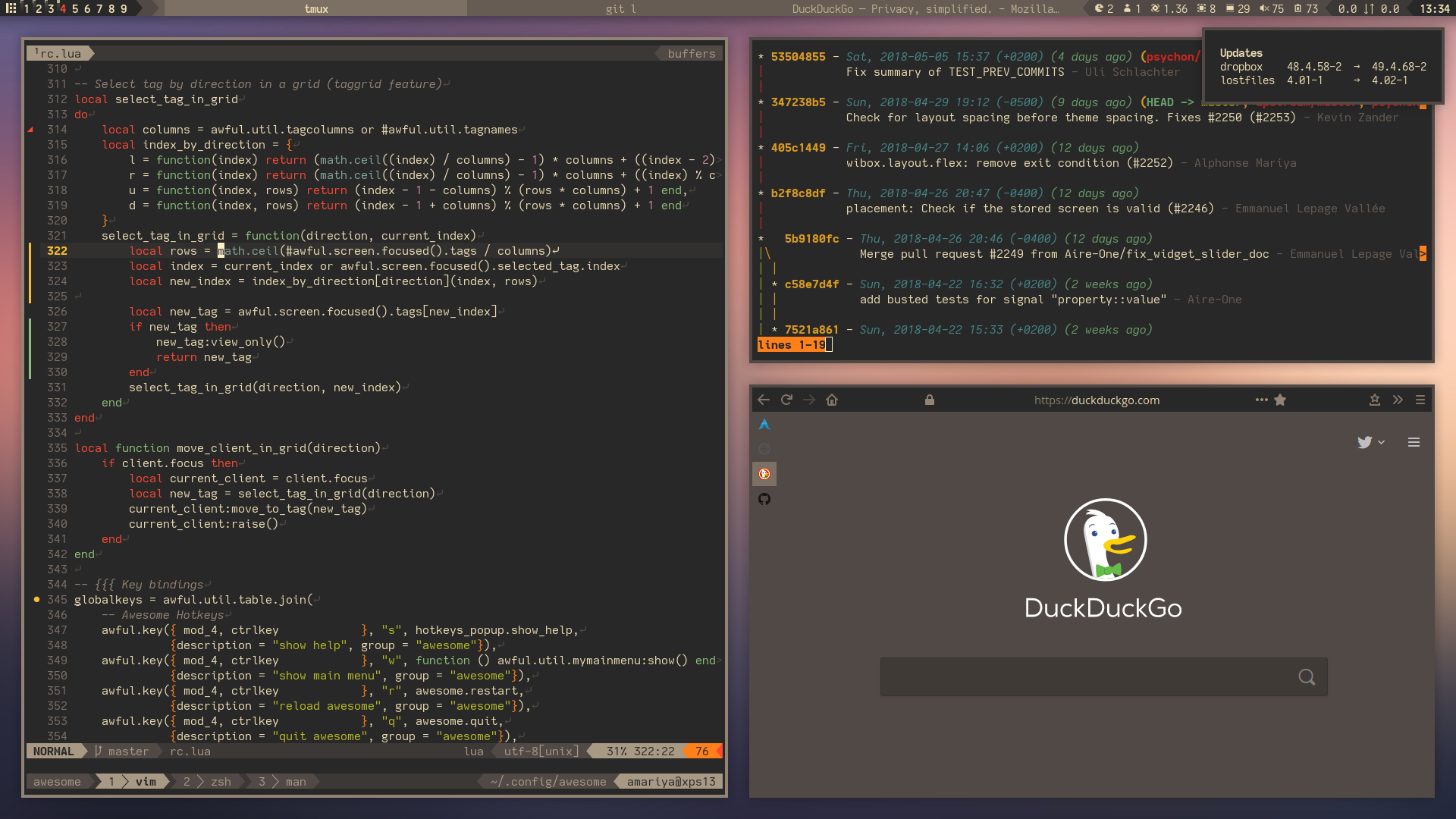
Task: Click the lostfiles entry in Updates popup
Action: coord(1323,80)
